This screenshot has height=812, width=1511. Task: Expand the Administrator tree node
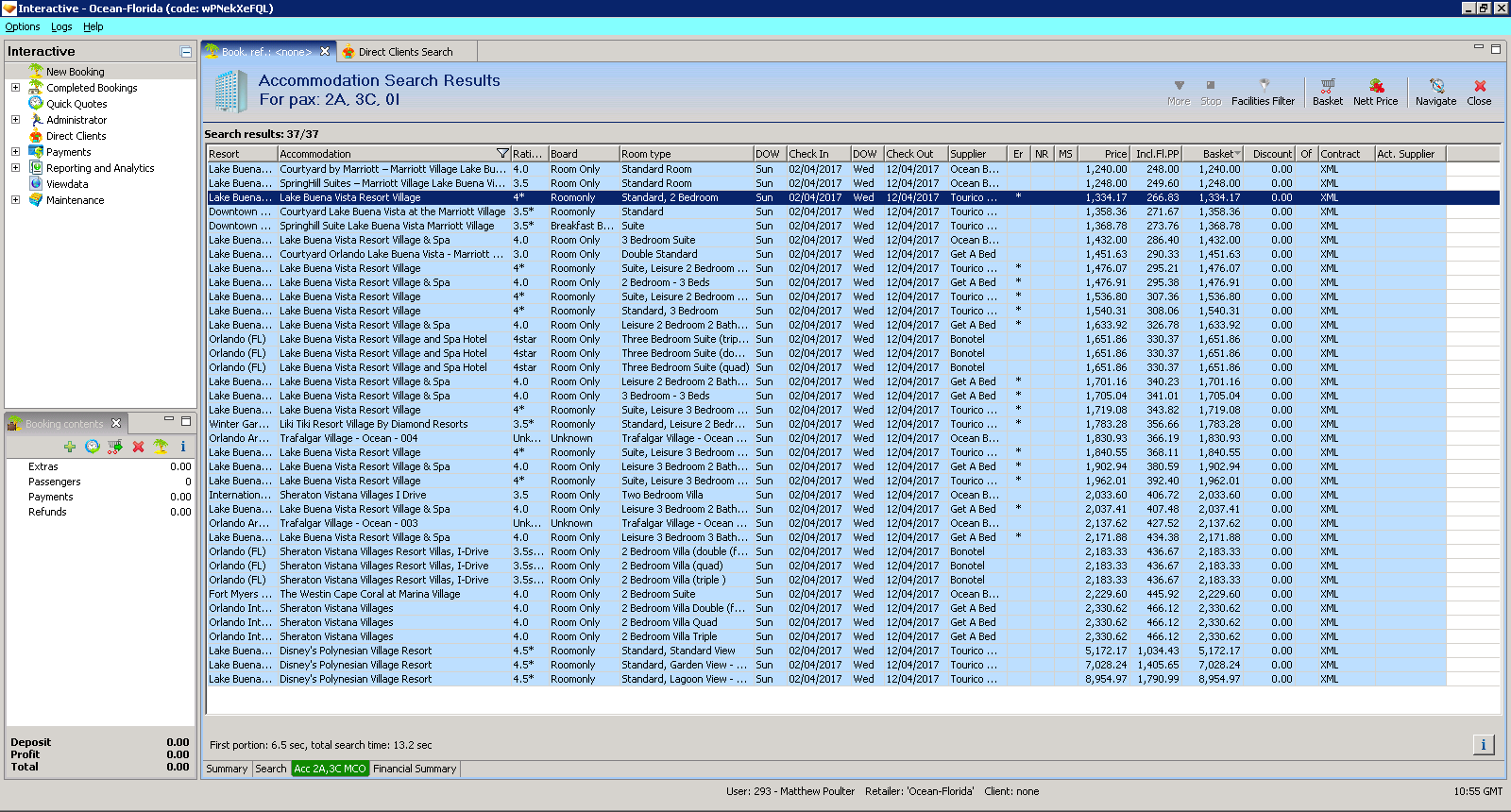click(15, 119)
